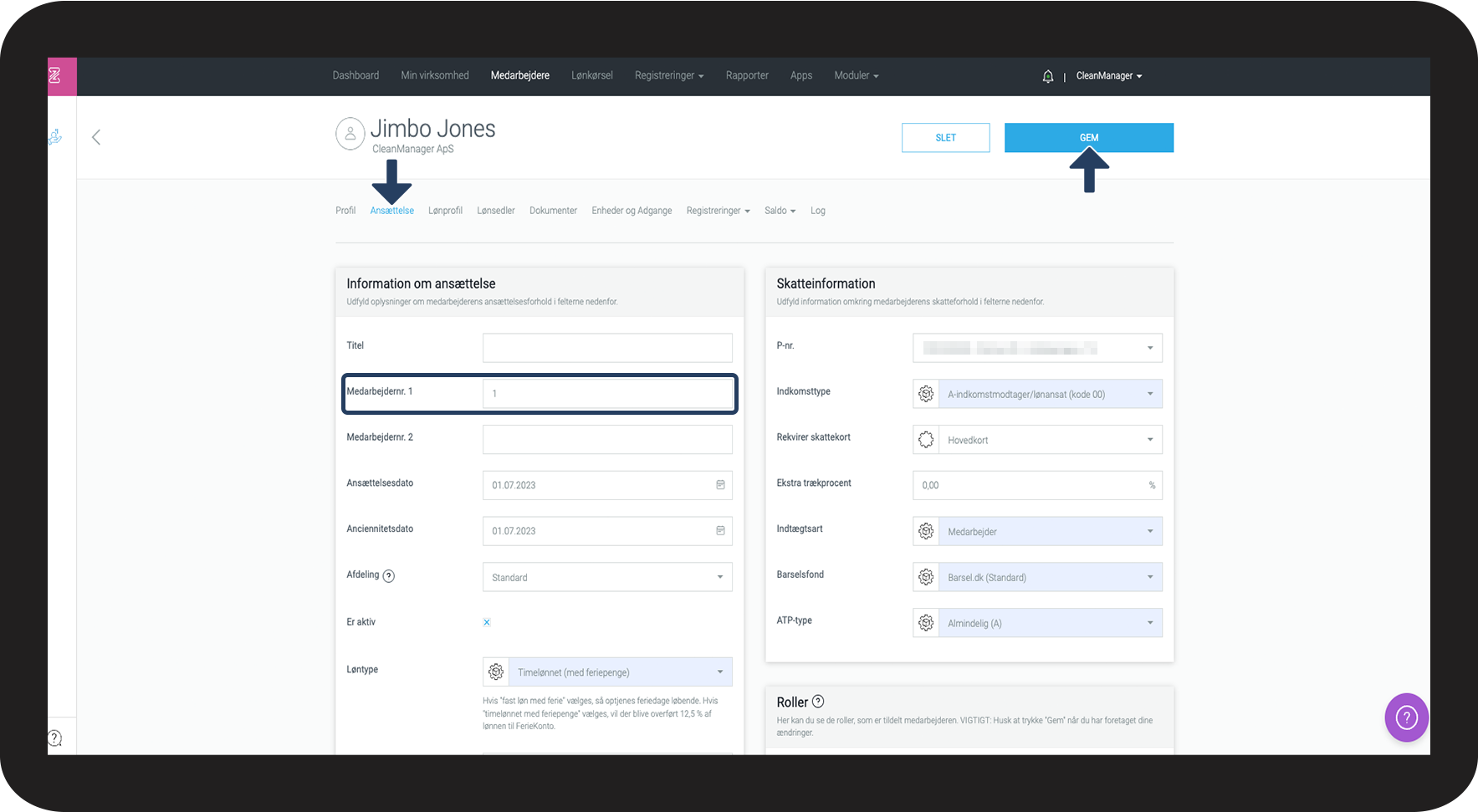Click the back arrow chevron
This screenshot has height=812, width=1478.
pyautogui.click(x=96, y=137)
